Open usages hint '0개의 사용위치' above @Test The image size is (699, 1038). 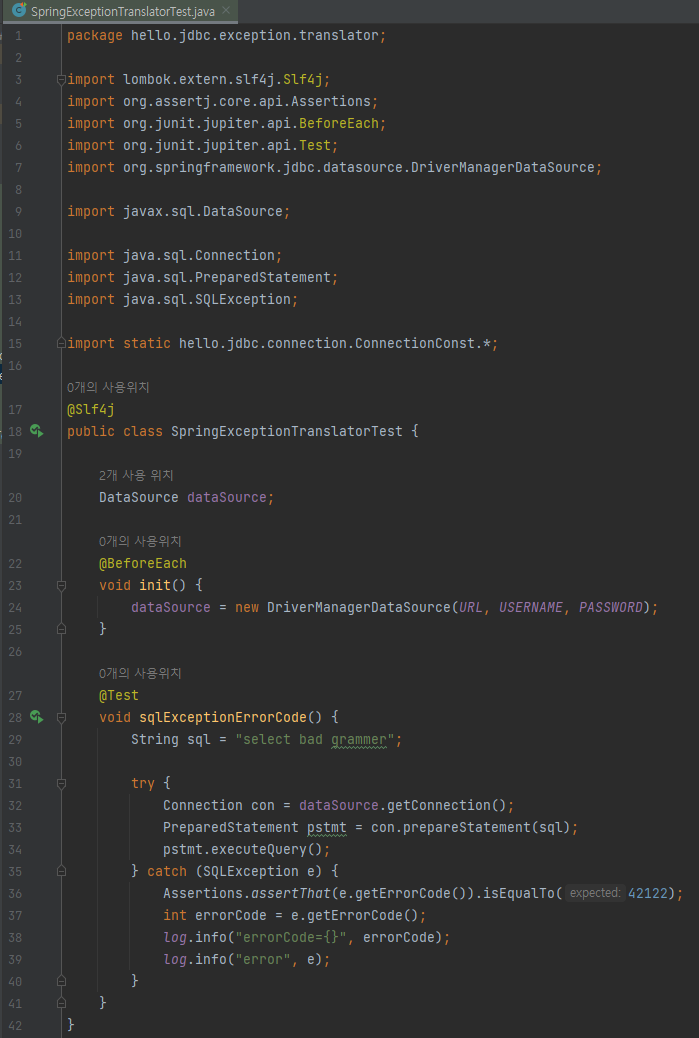(140, 673)
